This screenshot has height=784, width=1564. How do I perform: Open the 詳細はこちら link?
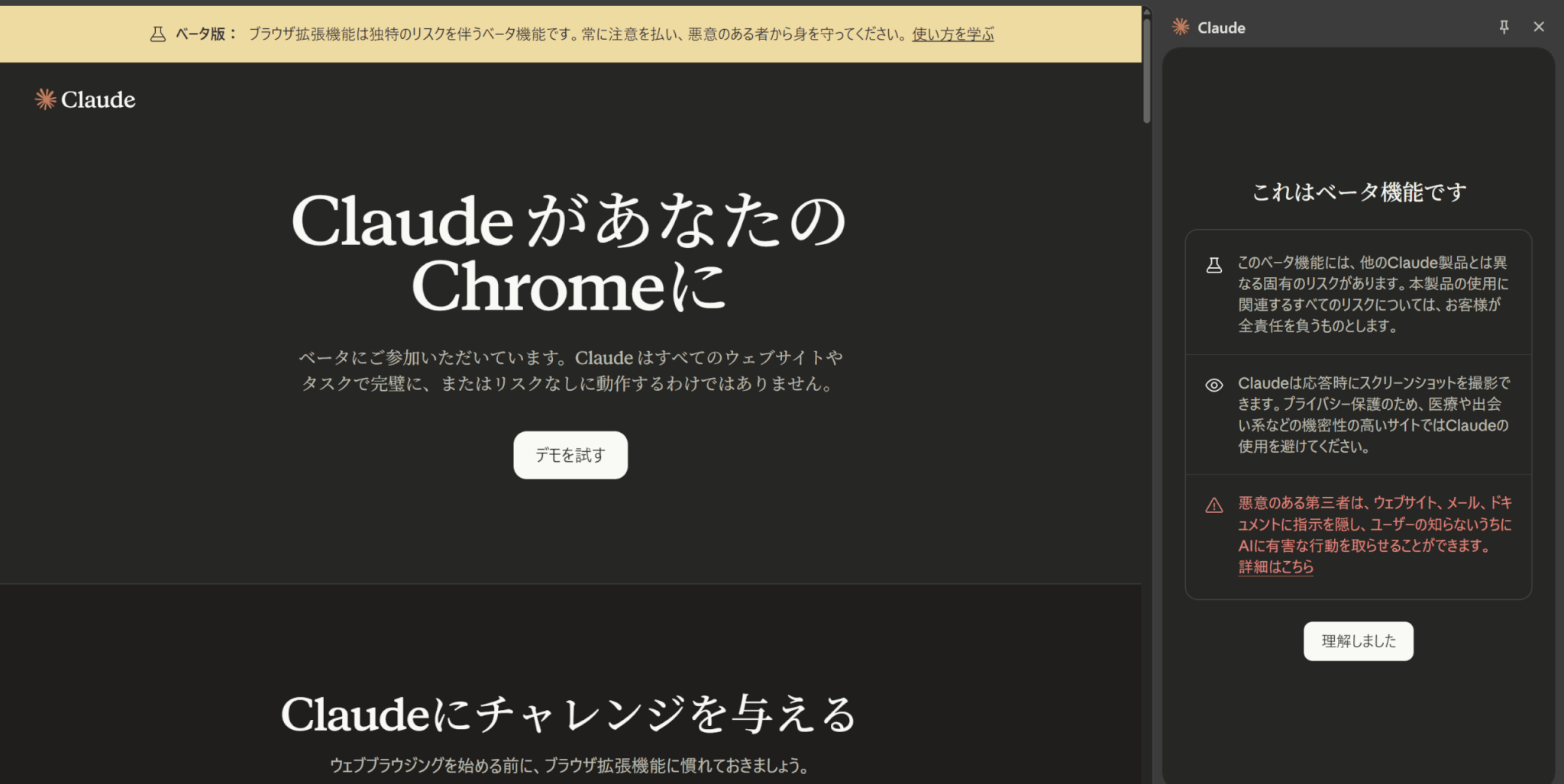(x=1275, y=567)
